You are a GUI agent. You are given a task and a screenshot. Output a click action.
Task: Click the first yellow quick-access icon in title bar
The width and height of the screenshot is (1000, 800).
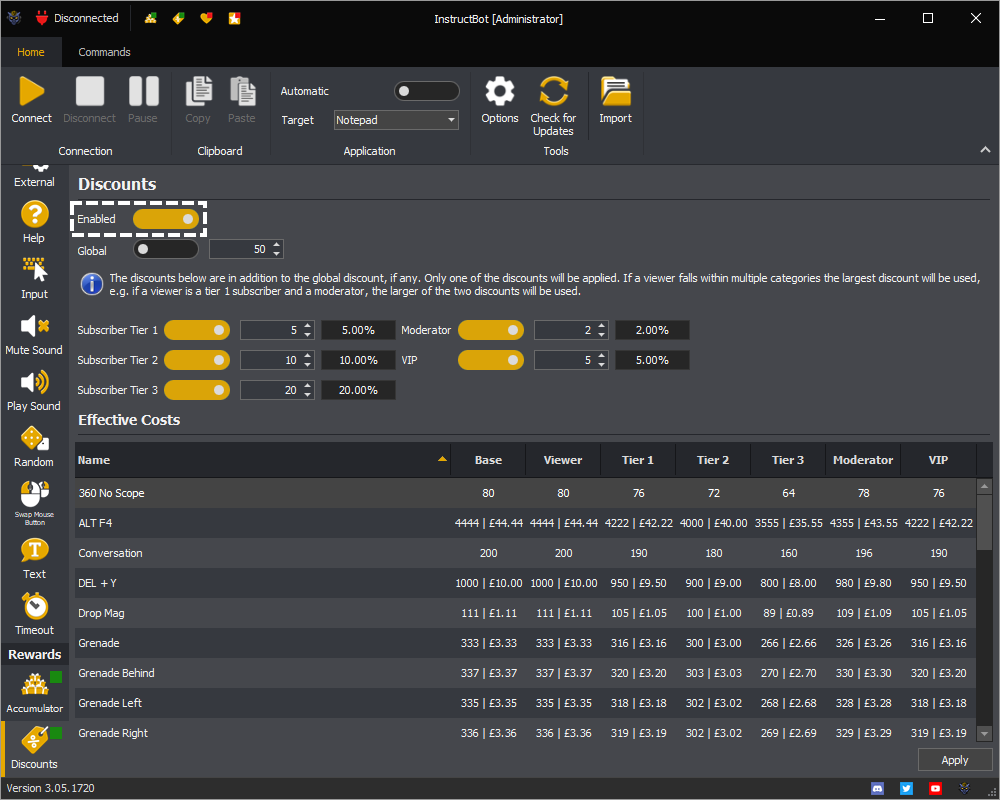click(151, 19)
